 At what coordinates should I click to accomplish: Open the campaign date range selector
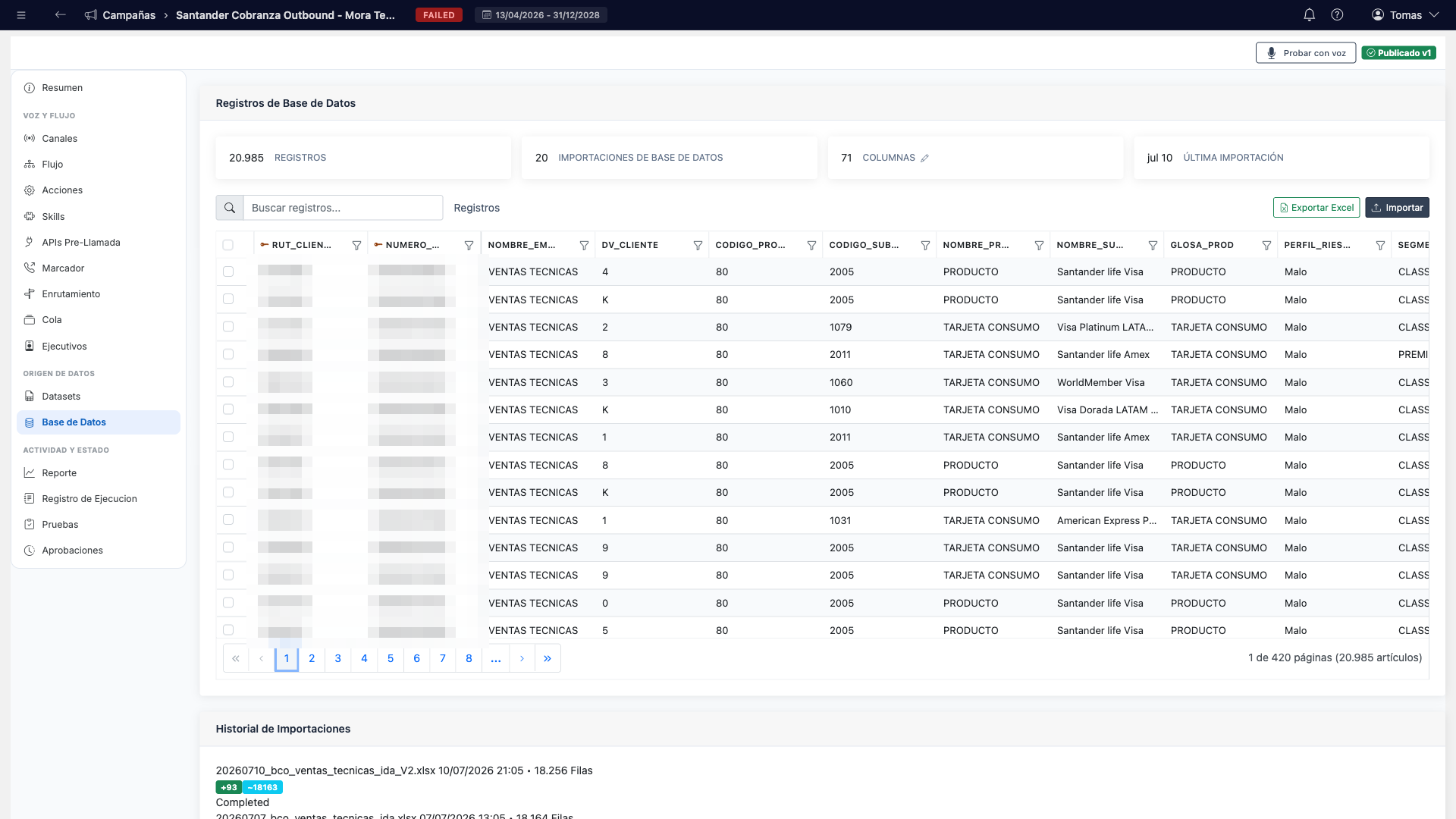pyautogui.click(x=541, y=15)
